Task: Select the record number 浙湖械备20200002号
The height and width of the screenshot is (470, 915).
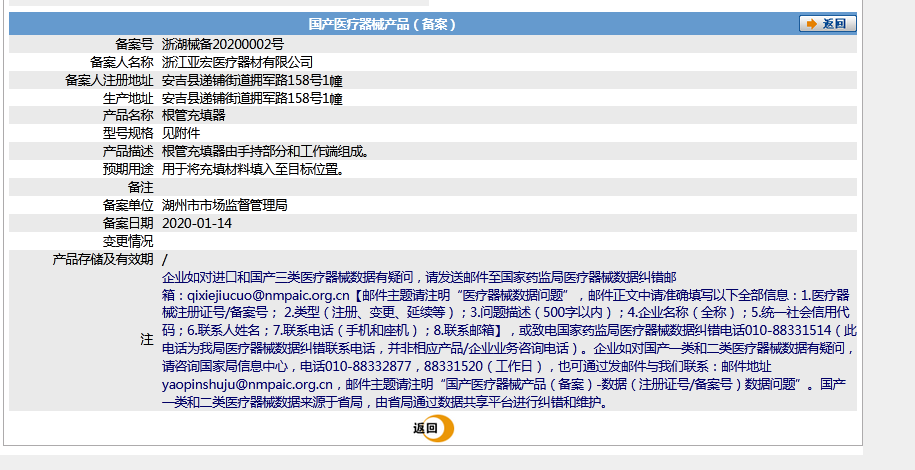Action: tap(223, 44)
